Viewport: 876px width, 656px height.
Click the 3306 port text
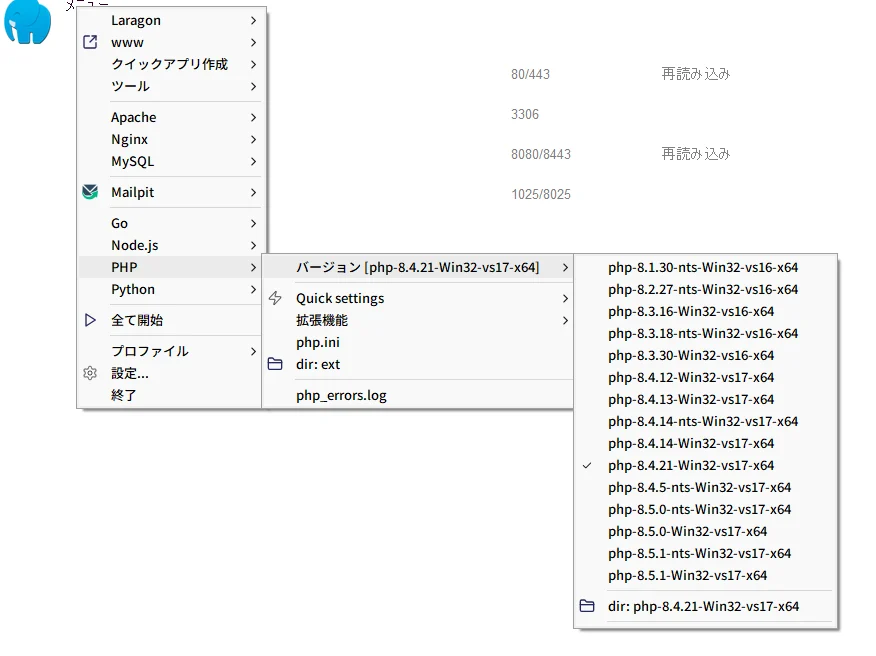pyautogui.click(x=525, y=115)
